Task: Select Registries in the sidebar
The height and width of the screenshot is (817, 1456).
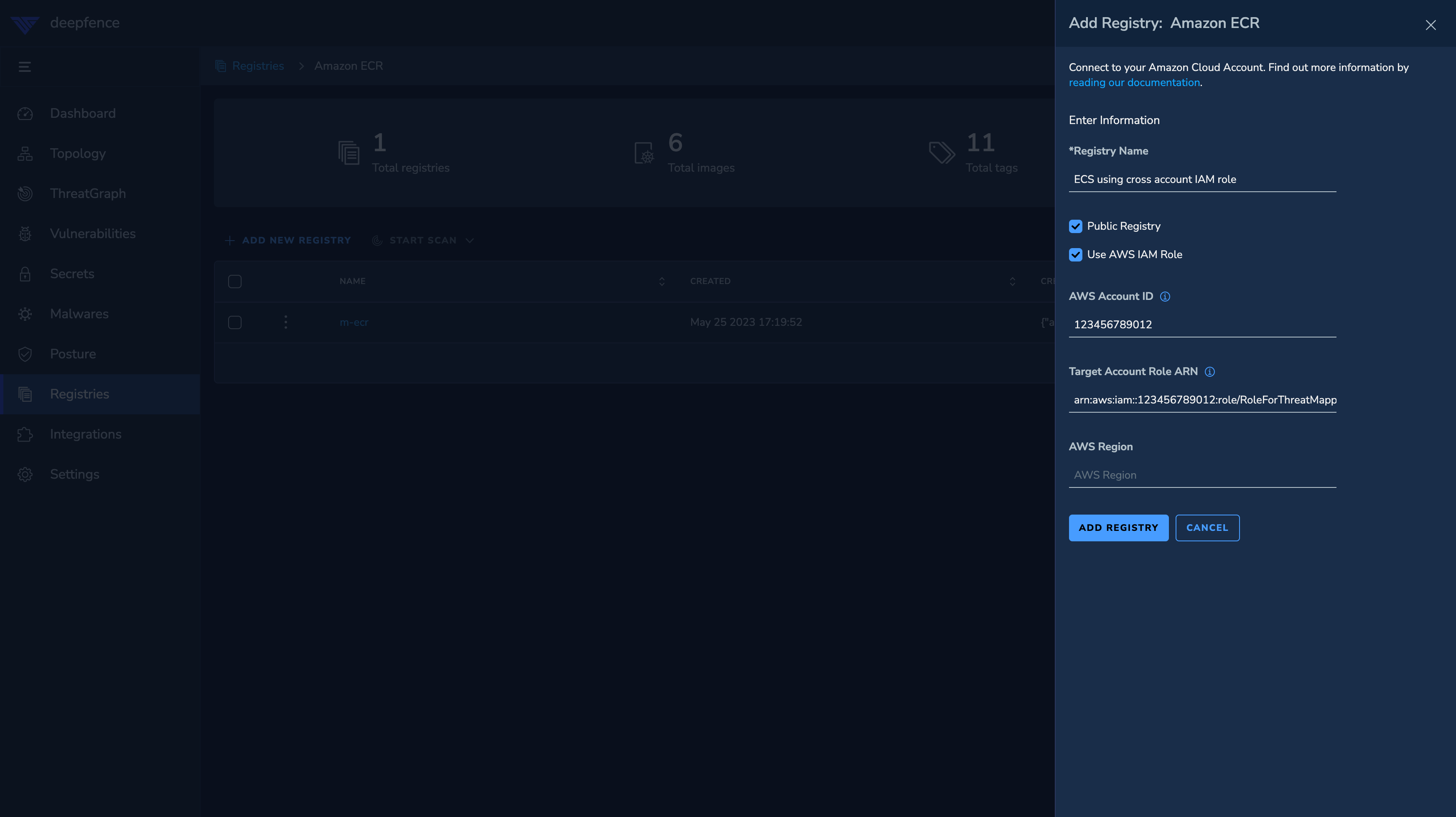Action: pyautogui.click(x=100, y=394)
